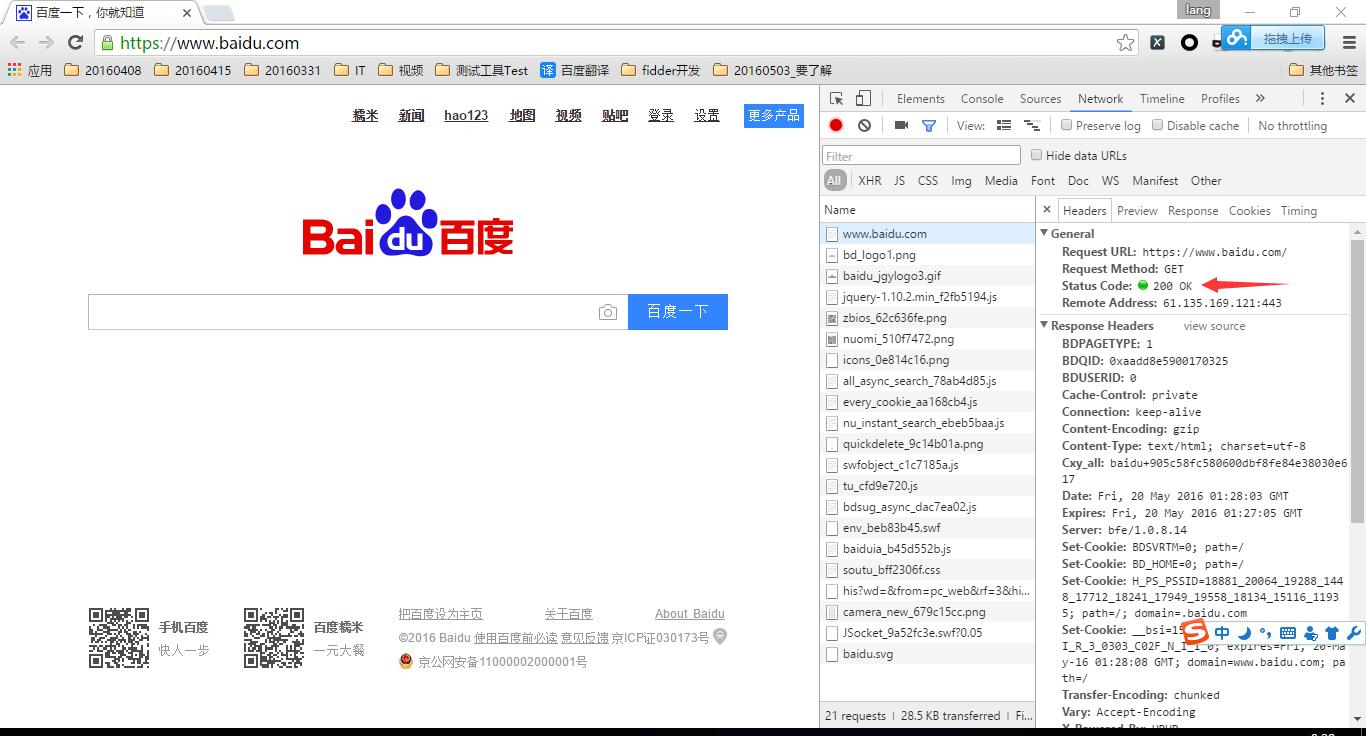Click the inspect element picker icon
This screenshot has height=736, width=1366.
point(837,98)
